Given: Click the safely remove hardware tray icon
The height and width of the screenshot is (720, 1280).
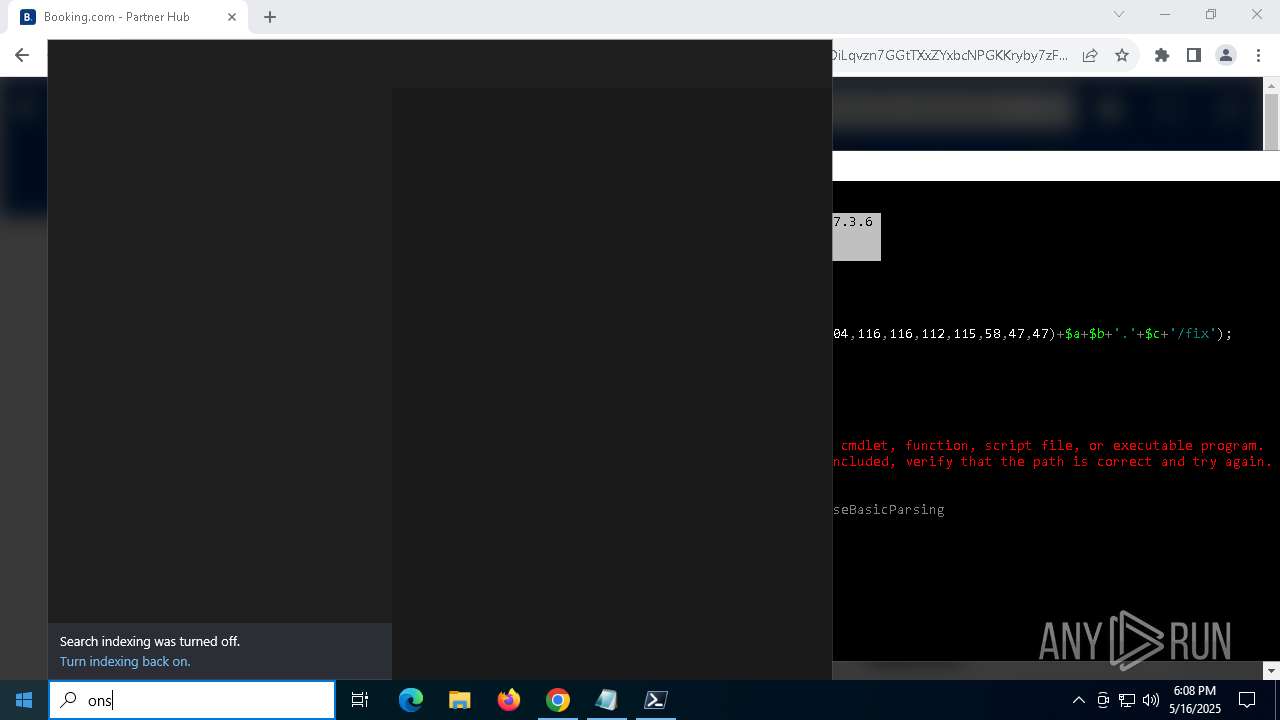Looking at the screenshot, I should point(1103,700).
